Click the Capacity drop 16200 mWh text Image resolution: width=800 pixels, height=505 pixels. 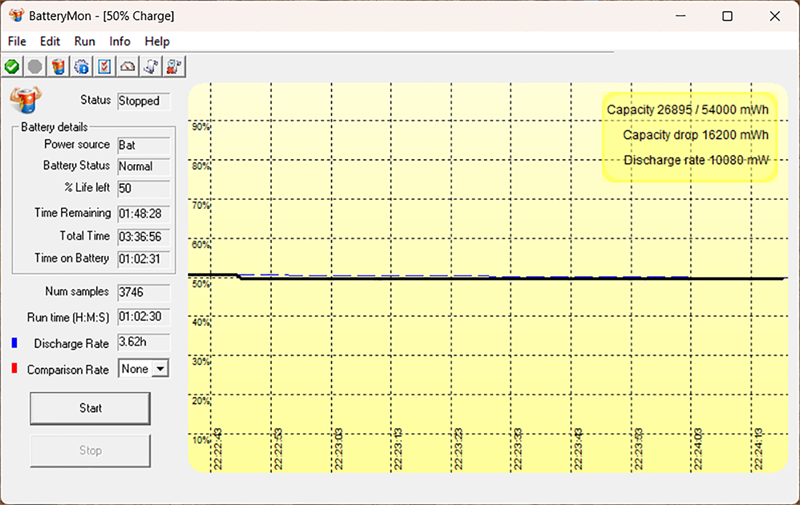point(695,135)
